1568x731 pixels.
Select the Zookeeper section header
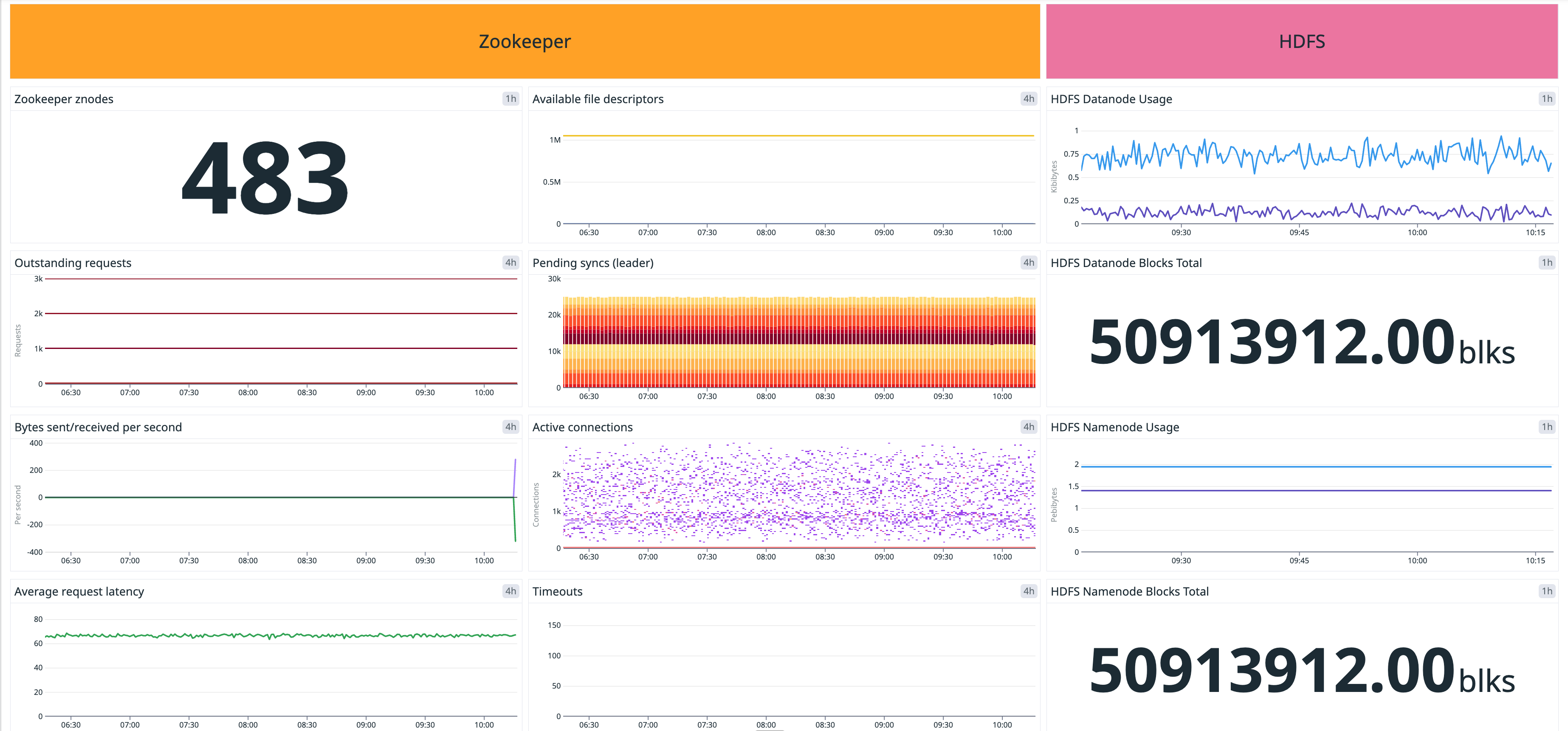(x=525, y=41)
